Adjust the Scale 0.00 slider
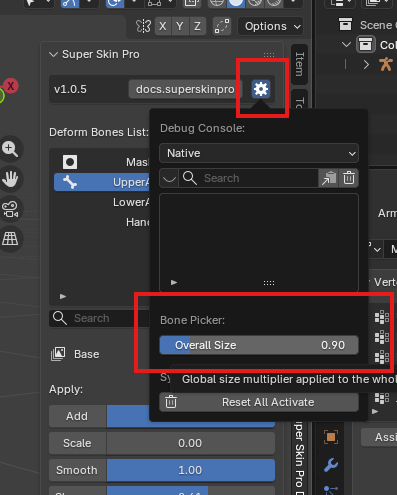The height and width of the screenshot is (495, 397). [190, 443]
